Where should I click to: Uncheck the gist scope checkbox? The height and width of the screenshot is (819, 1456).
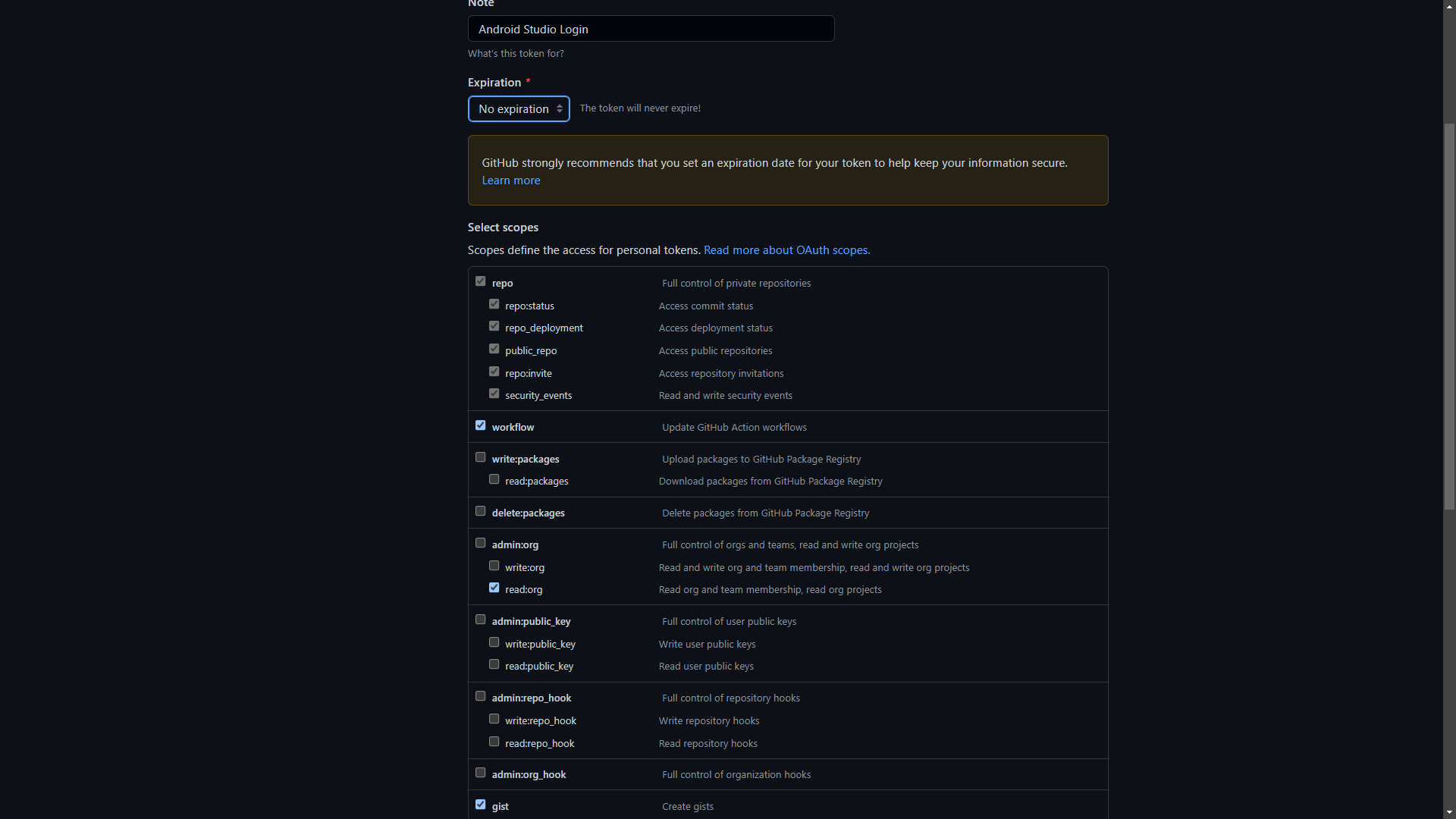[480, 803]
